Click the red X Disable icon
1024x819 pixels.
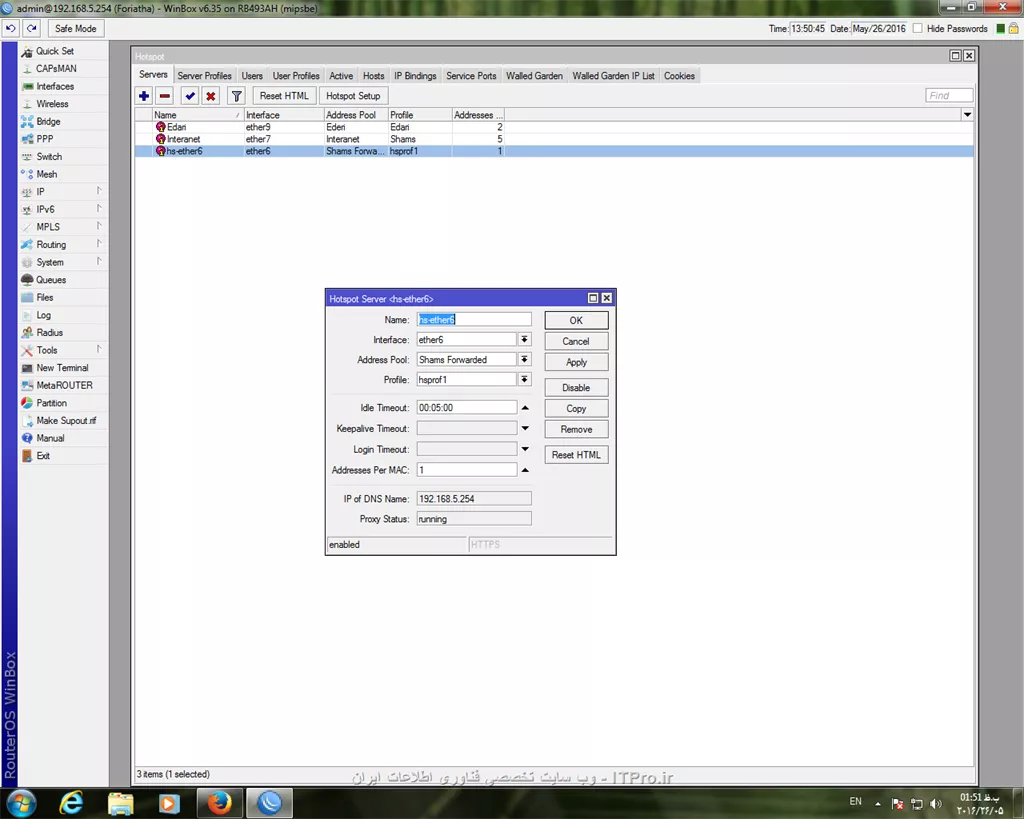(x=210, y=96)
